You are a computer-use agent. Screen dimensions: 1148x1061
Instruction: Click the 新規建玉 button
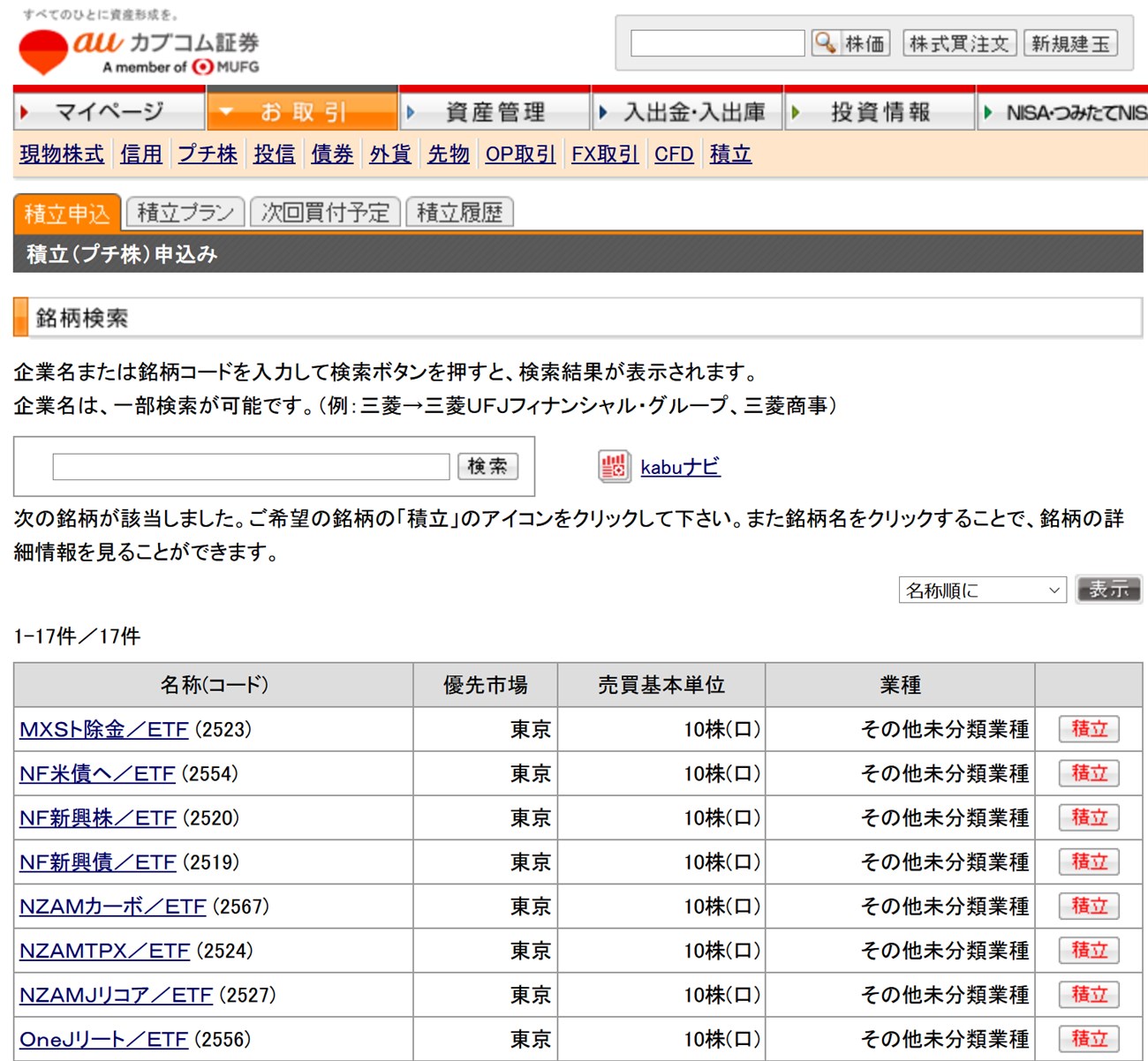point(1070,43)
